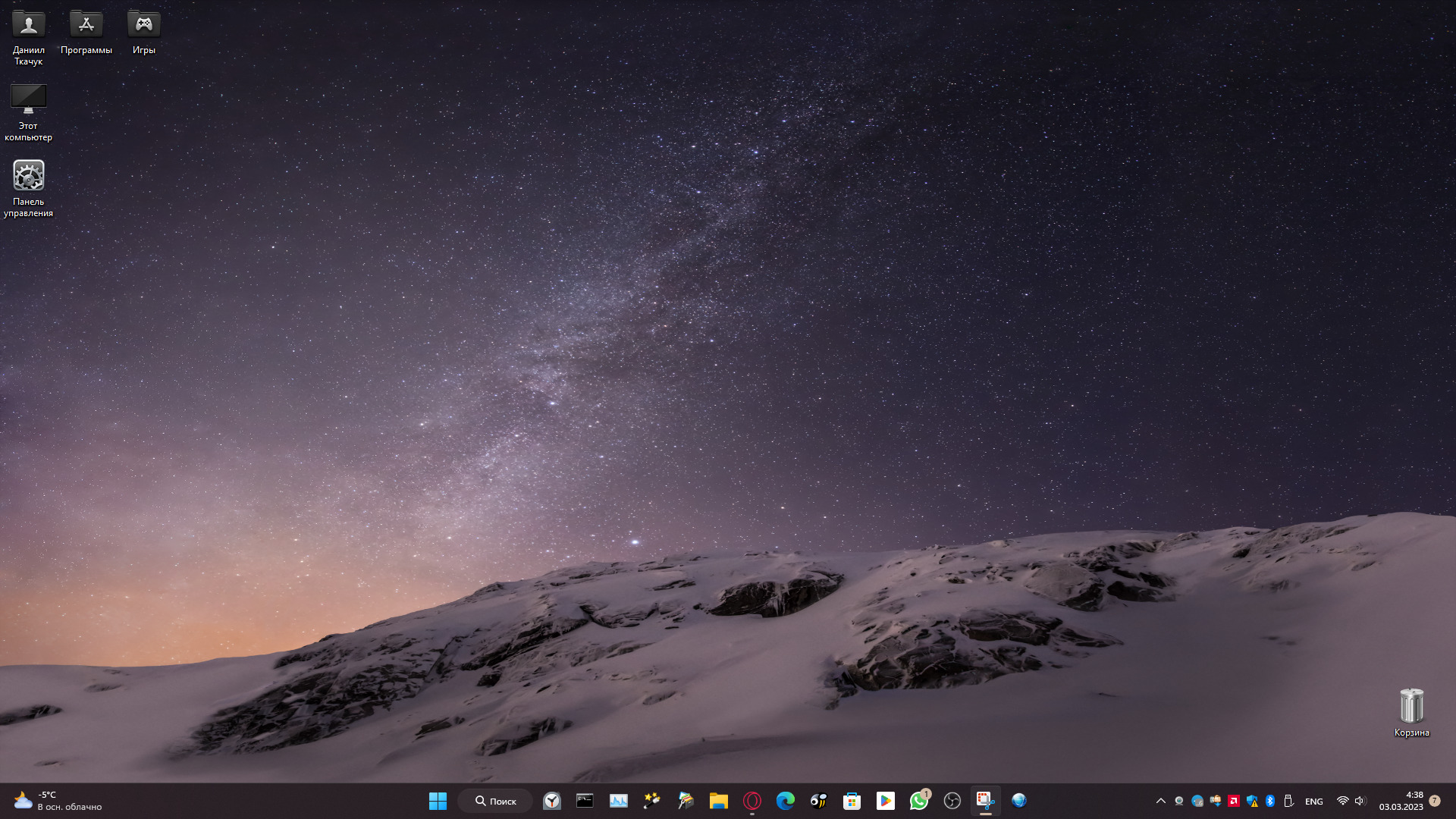Image resolution: width=1456 pixels, height=819 pixels.
Task: Switch to Snipping Tool in taskbar
Action: (x=985, y=801)
